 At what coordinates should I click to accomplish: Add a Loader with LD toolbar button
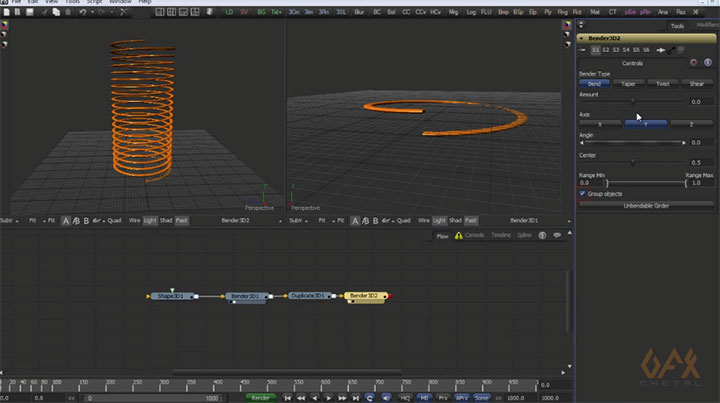229,12
